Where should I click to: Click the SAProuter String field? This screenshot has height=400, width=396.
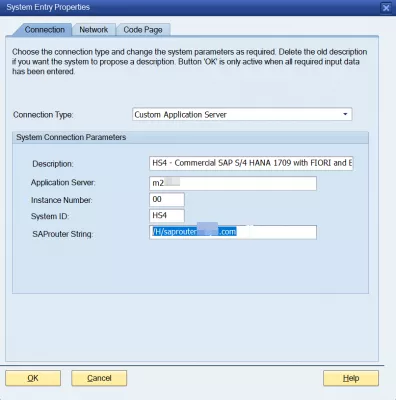233,232
